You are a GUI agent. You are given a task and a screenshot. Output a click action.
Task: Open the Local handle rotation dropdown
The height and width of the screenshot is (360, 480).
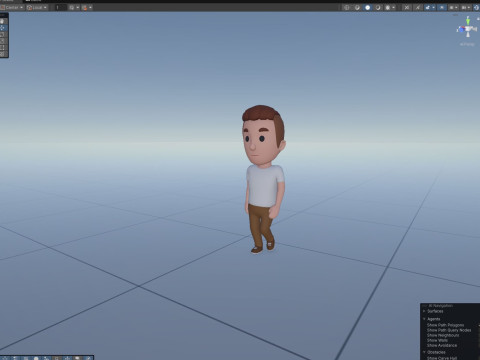[x=37, y=7]
